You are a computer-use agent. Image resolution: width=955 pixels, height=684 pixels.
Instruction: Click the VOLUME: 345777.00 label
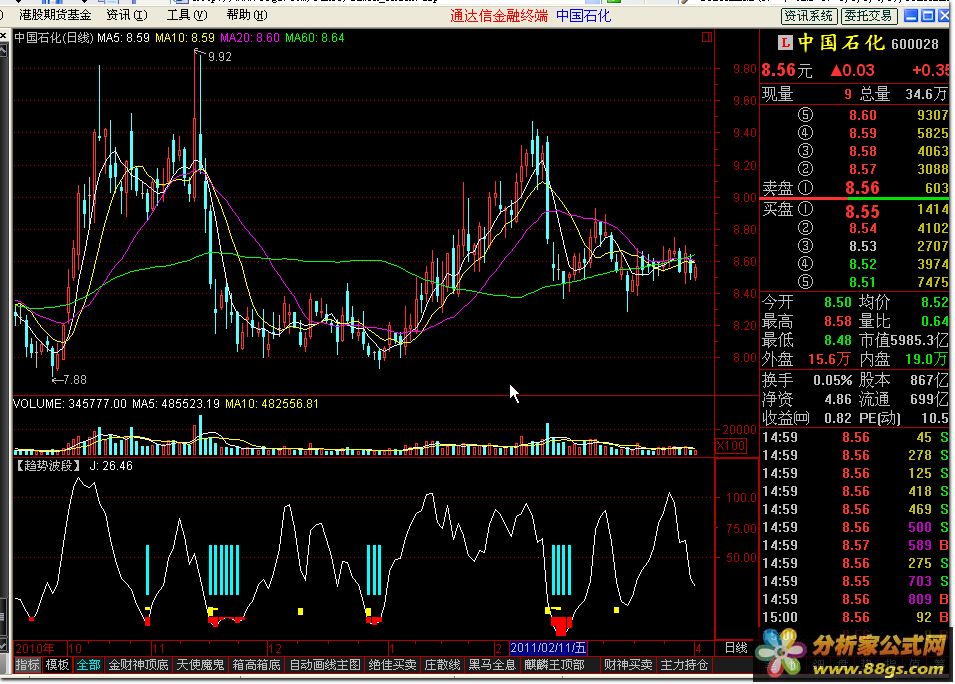coord(70,404)
